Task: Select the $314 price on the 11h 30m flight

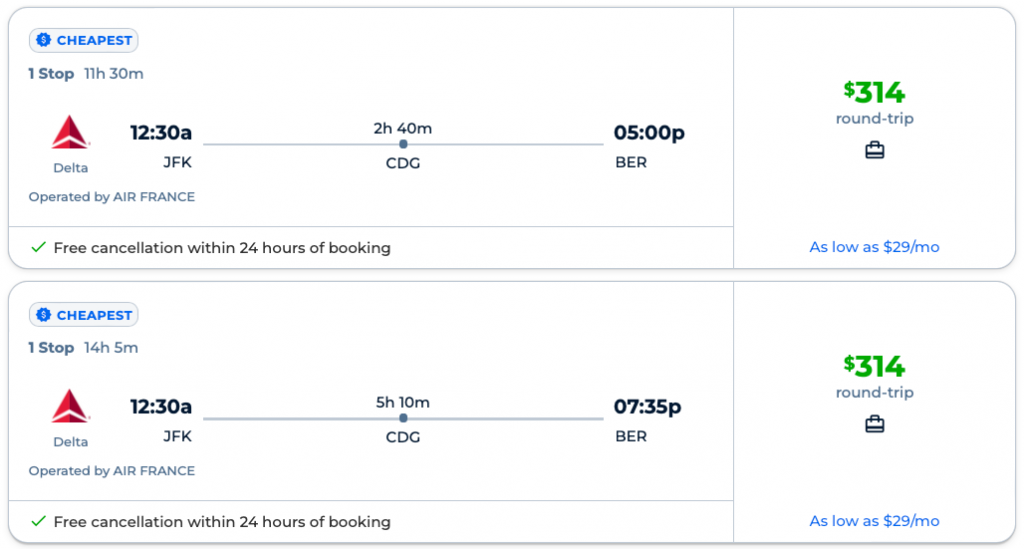Action: pos(874,93)
